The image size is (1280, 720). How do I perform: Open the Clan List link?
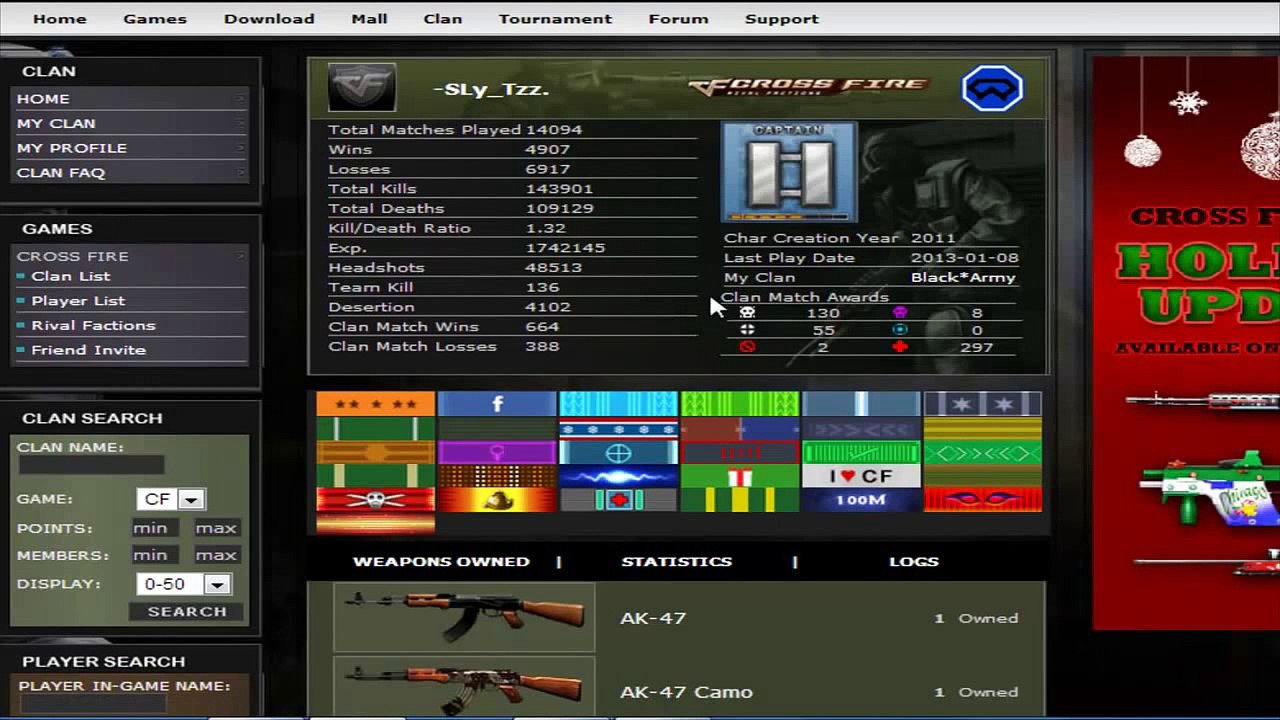click(71, 276)
